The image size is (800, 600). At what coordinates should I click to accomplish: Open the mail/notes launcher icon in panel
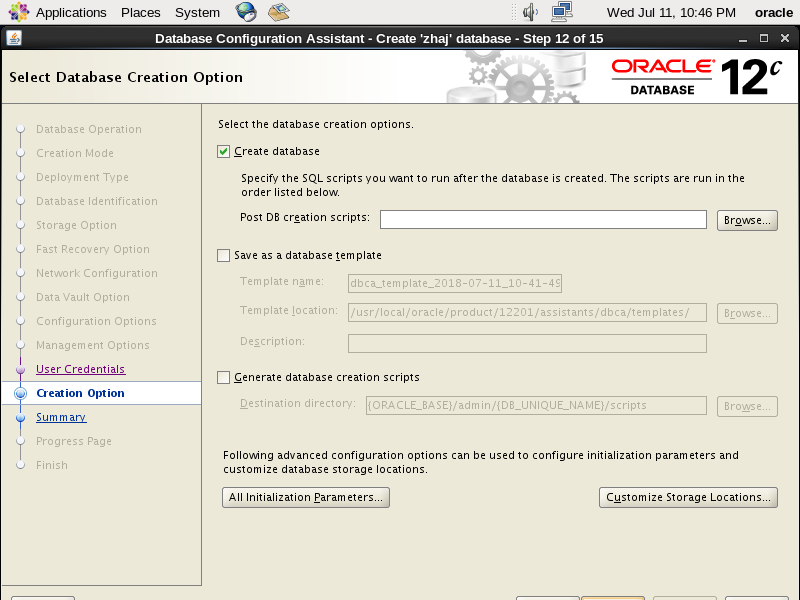pos(279,12)
